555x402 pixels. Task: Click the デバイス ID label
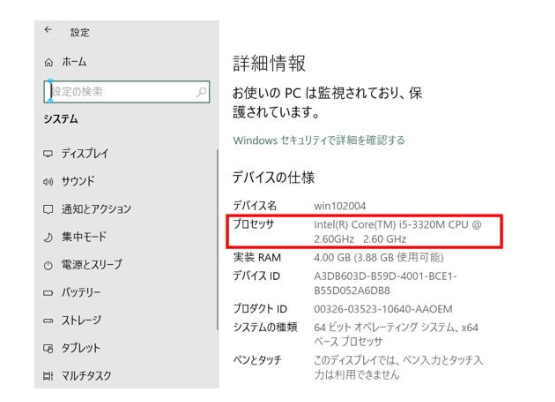point(257,276)
